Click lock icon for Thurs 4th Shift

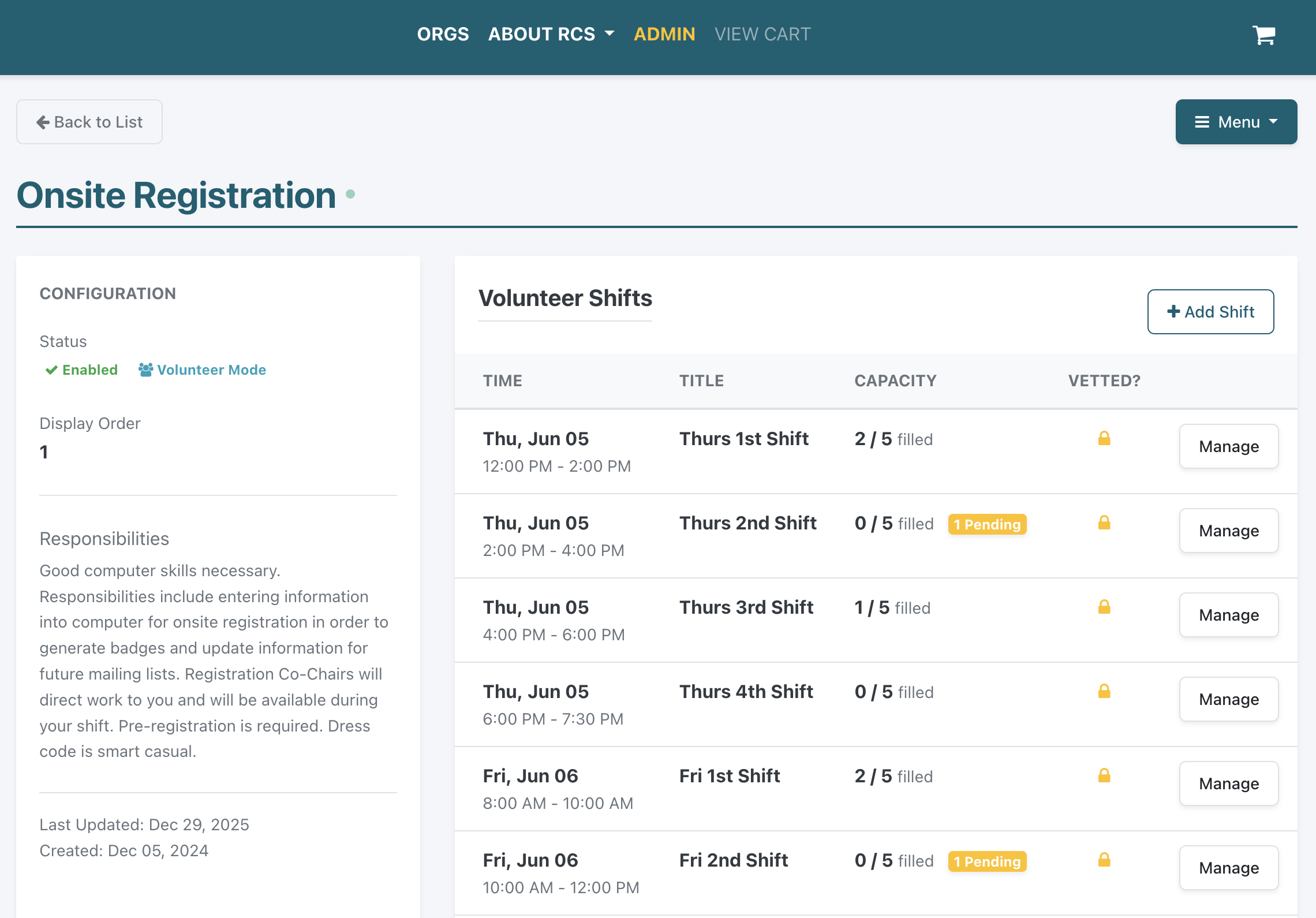[x=1104, y=691]
